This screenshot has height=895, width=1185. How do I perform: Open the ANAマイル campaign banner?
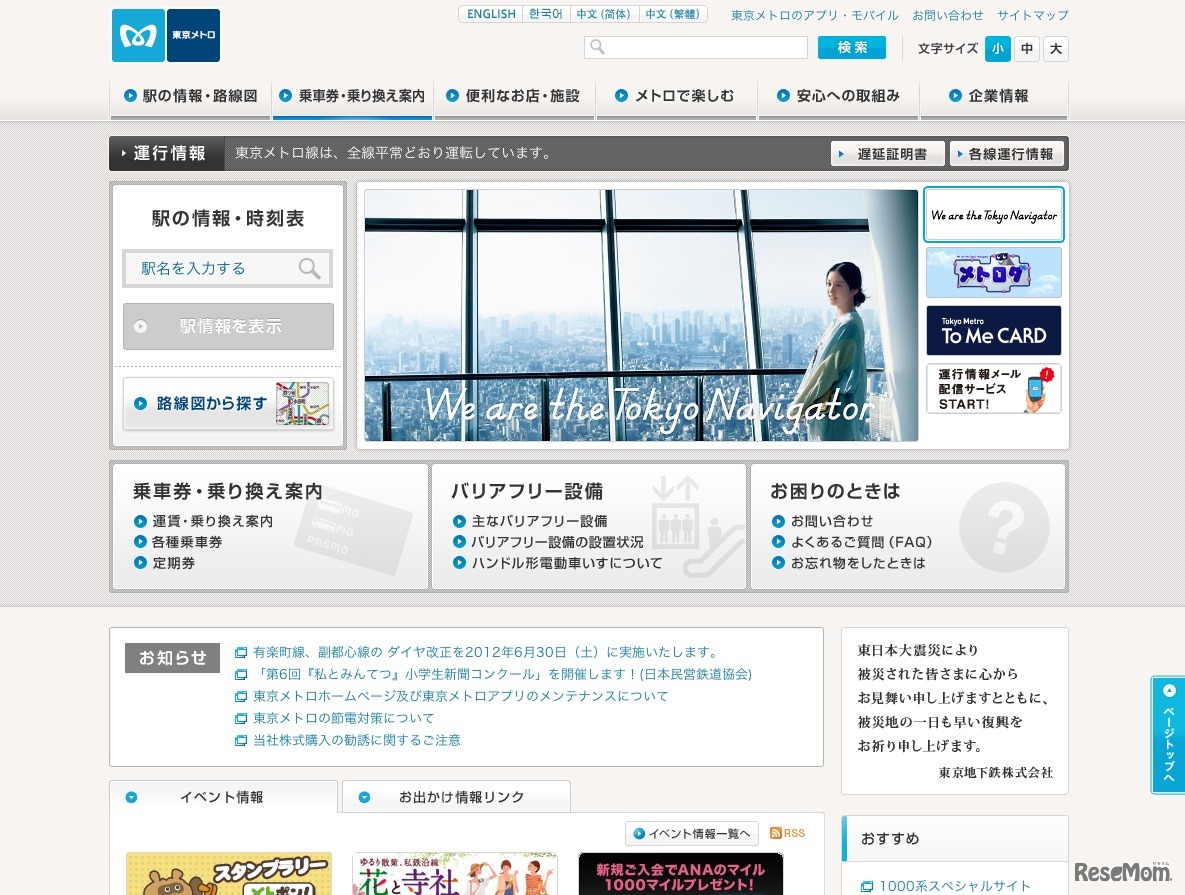tap(680, 874)
